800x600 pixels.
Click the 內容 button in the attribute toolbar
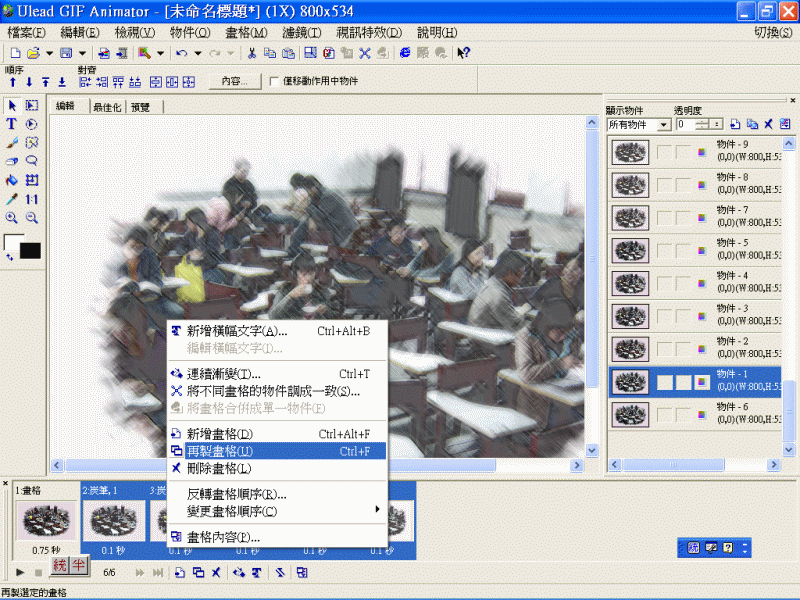tap(234, 81)
